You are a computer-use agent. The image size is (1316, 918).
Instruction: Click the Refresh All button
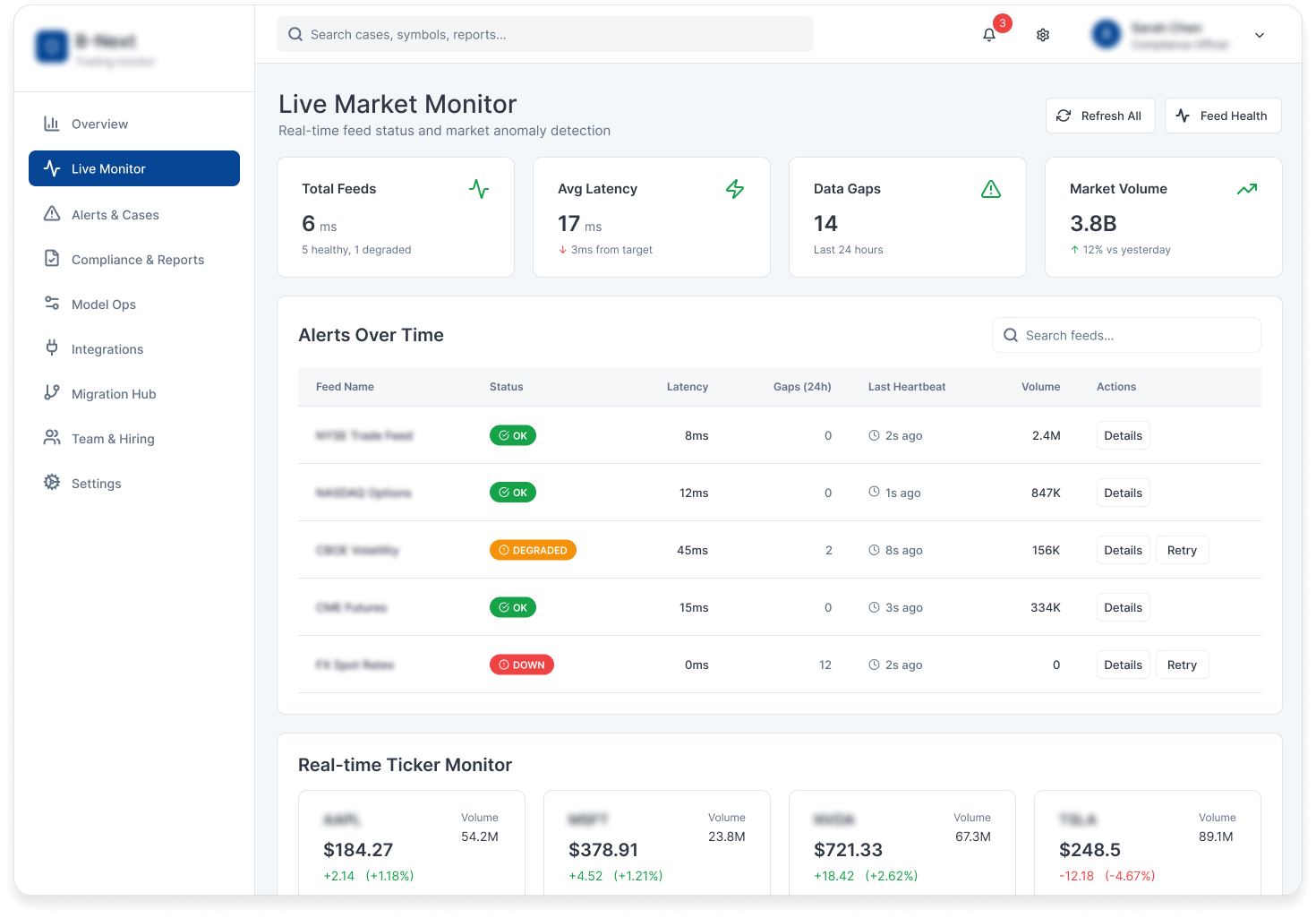1100,116
